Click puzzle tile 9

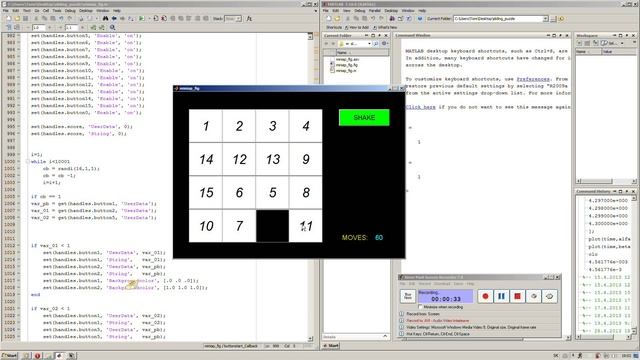click(306, 159)
